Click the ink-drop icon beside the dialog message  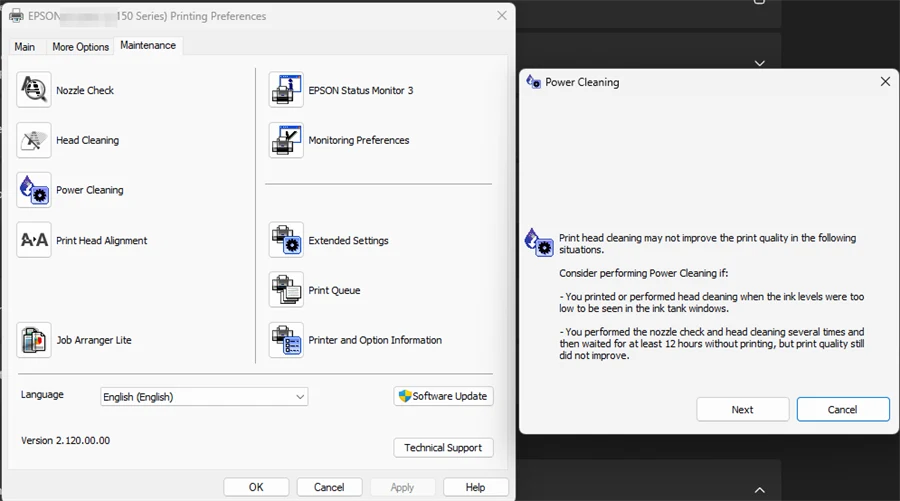click(x=539, y=243)
